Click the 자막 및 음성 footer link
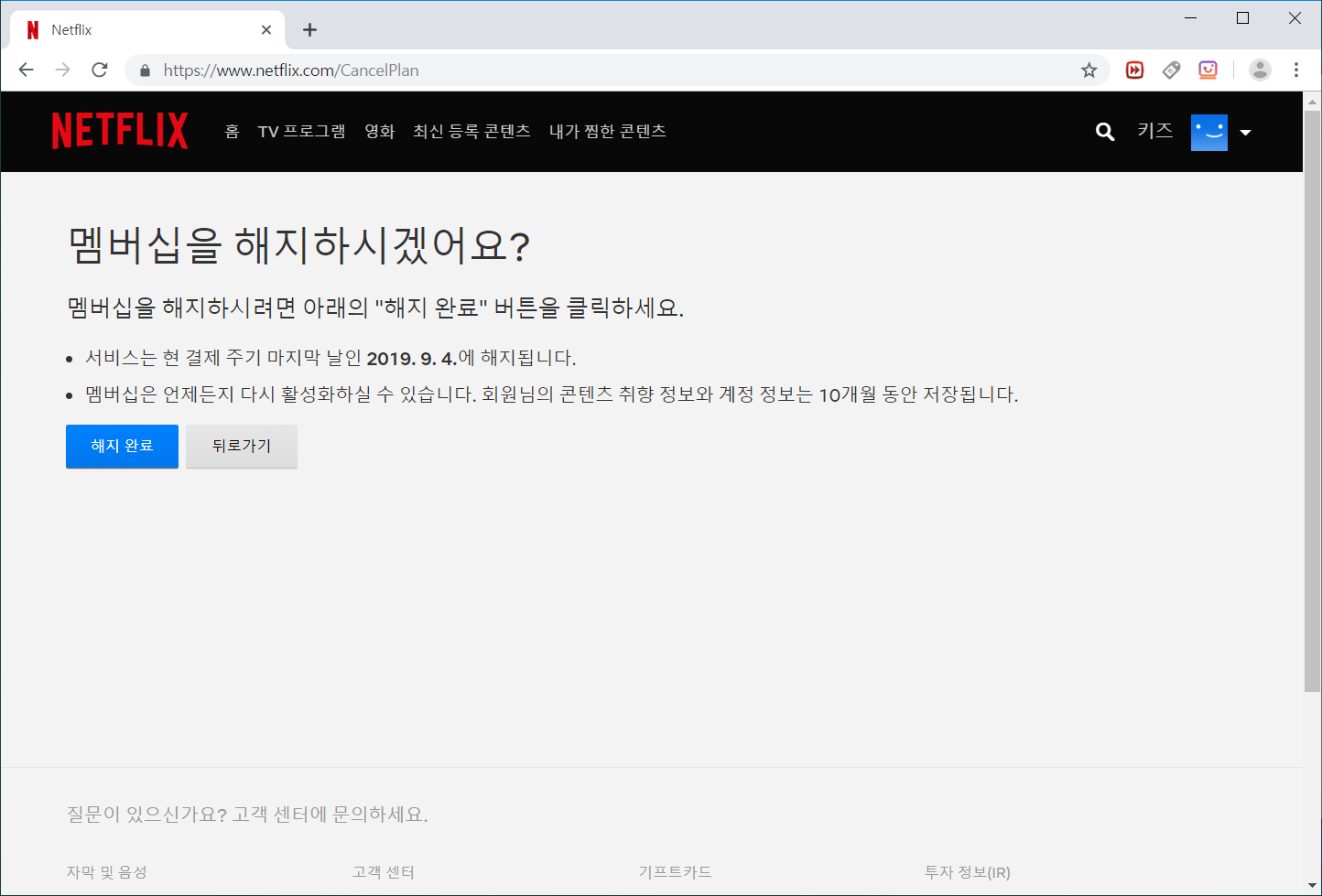Image resolution: width=1322 pixels, height=896 pixels. (106, 872)
